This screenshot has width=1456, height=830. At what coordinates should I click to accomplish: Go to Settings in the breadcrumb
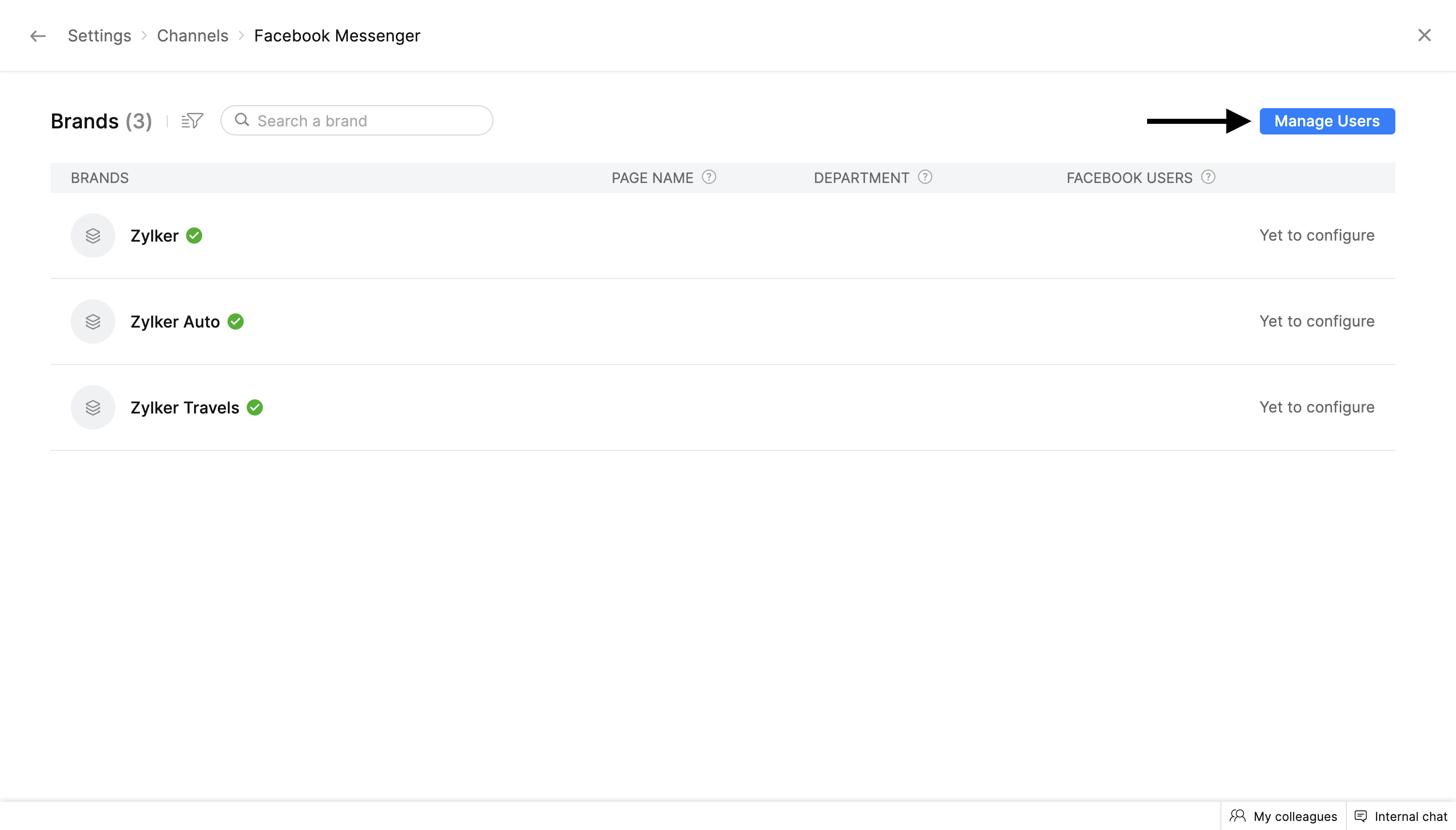point(99,36)
